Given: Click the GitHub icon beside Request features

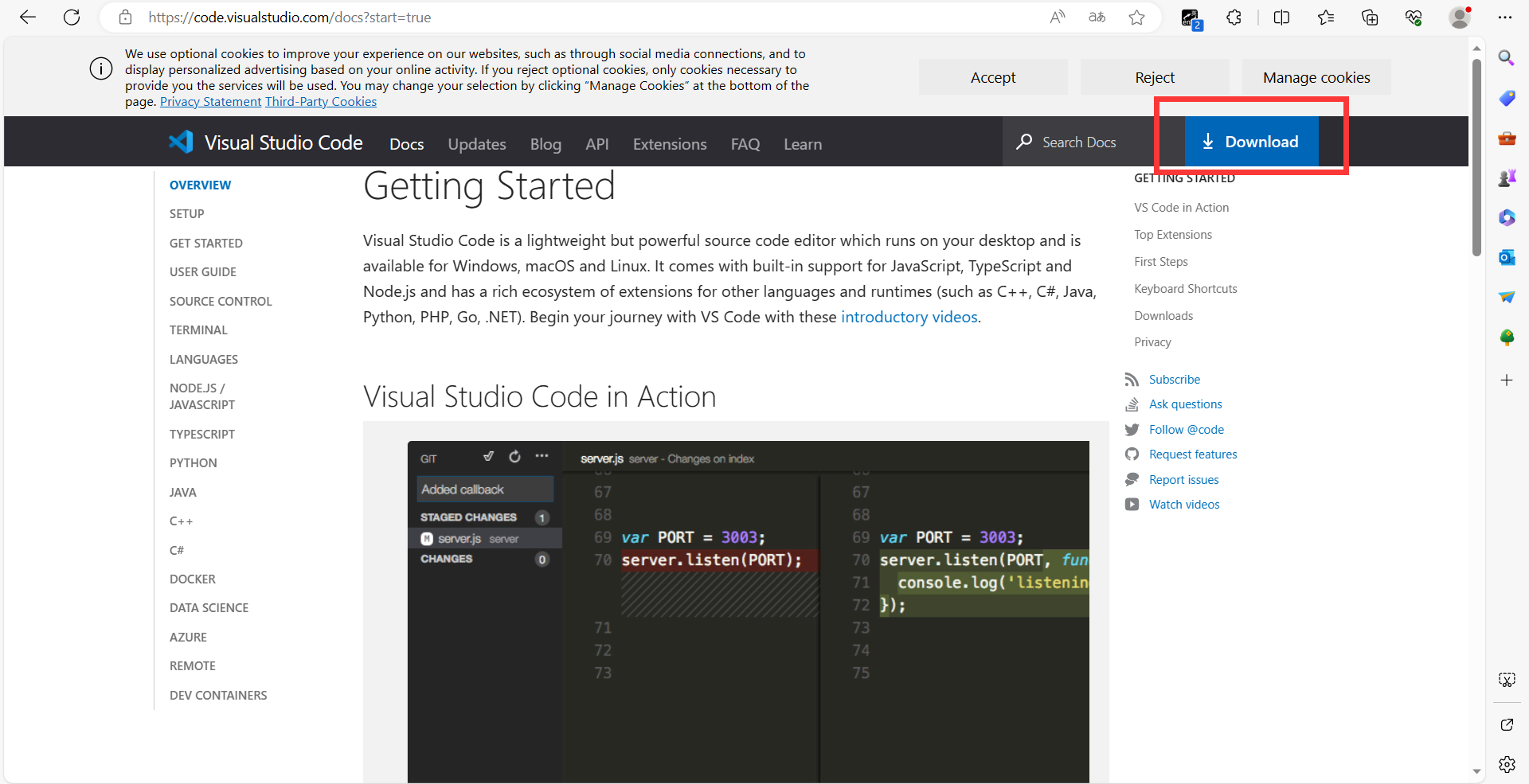Looking at the screenshot, I should (1132, 454).
